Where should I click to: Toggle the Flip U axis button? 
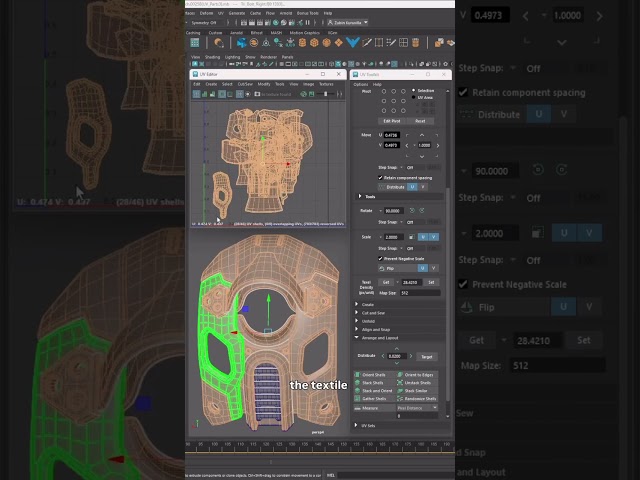coord(423,268)
